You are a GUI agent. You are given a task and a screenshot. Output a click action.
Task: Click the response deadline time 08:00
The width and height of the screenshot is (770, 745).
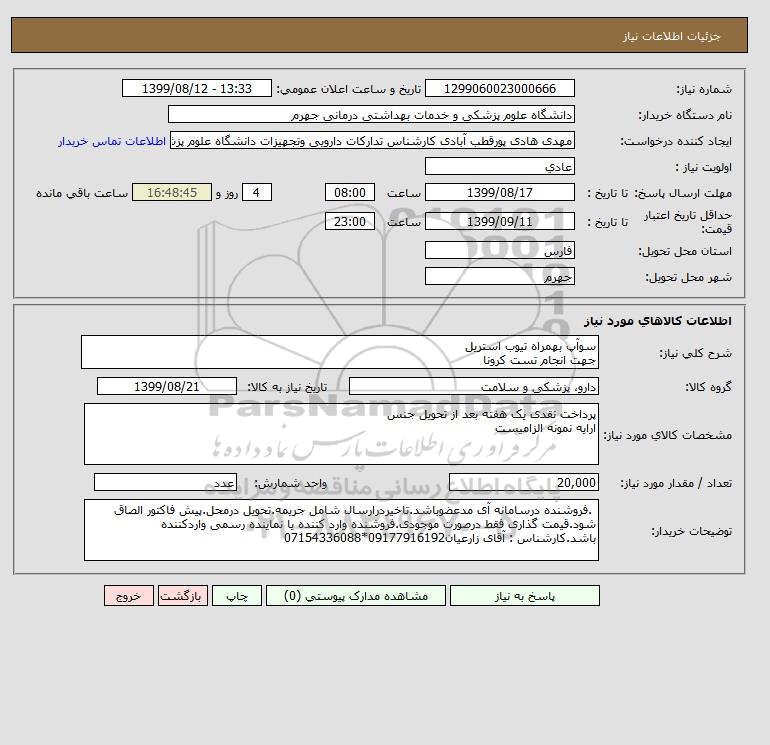coord(350,193)
